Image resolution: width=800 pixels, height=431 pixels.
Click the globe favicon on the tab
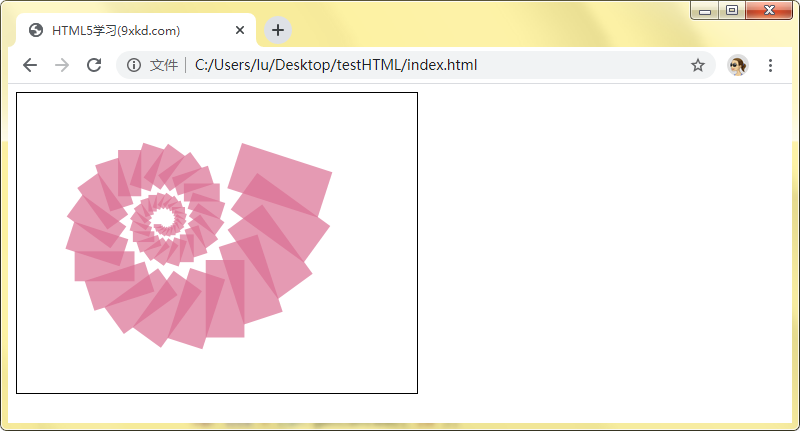tap(37, 30)
